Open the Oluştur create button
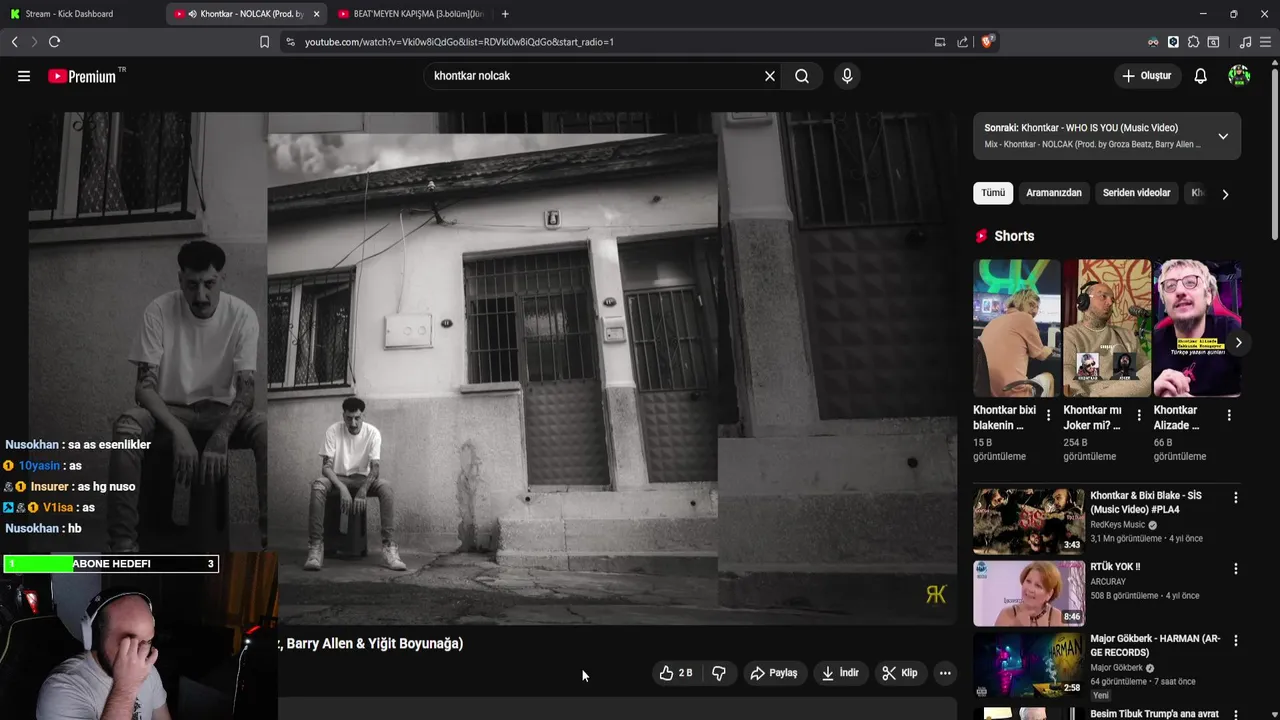Image resolution: width=1280 pixels, height=720 pixels. (1146, 76)
